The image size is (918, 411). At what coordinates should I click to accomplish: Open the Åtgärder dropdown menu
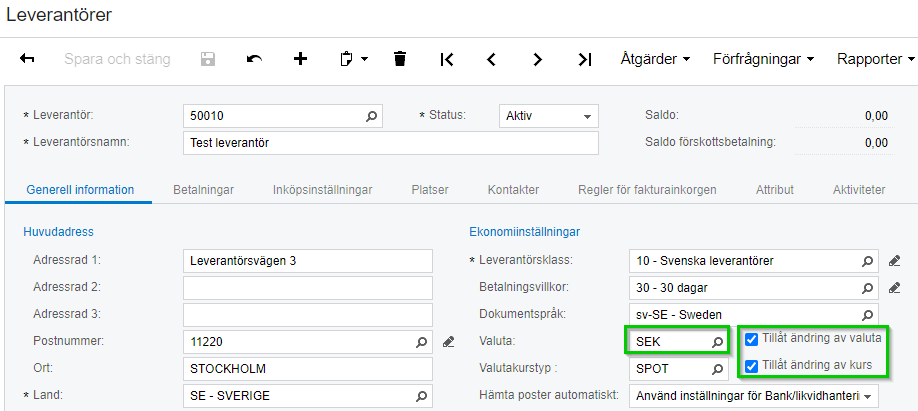[655, 59]
